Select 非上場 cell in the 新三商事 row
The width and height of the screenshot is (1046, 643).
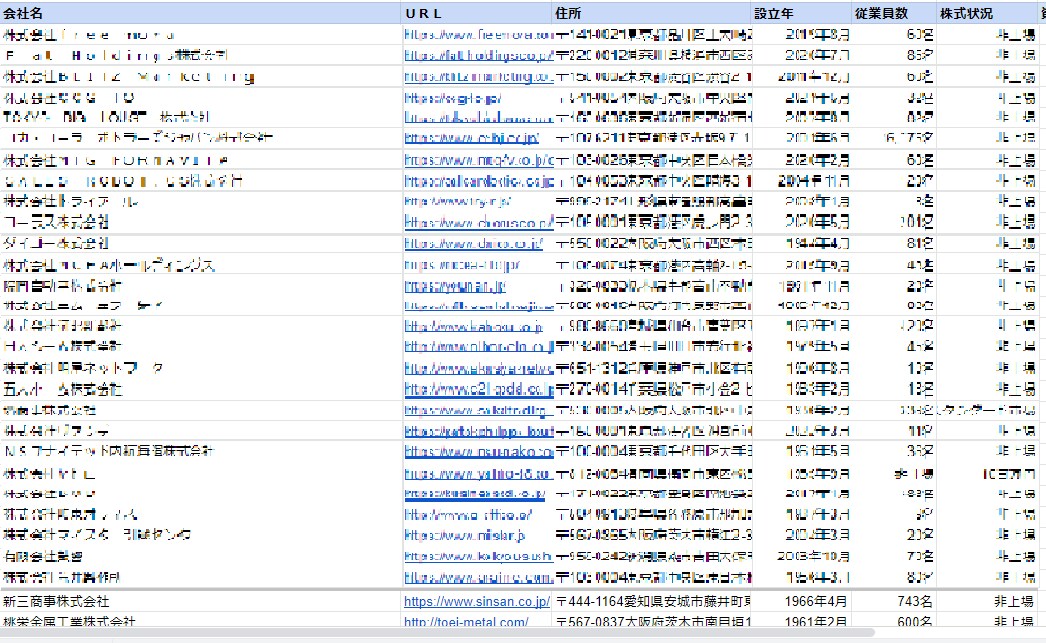point(987,602)
